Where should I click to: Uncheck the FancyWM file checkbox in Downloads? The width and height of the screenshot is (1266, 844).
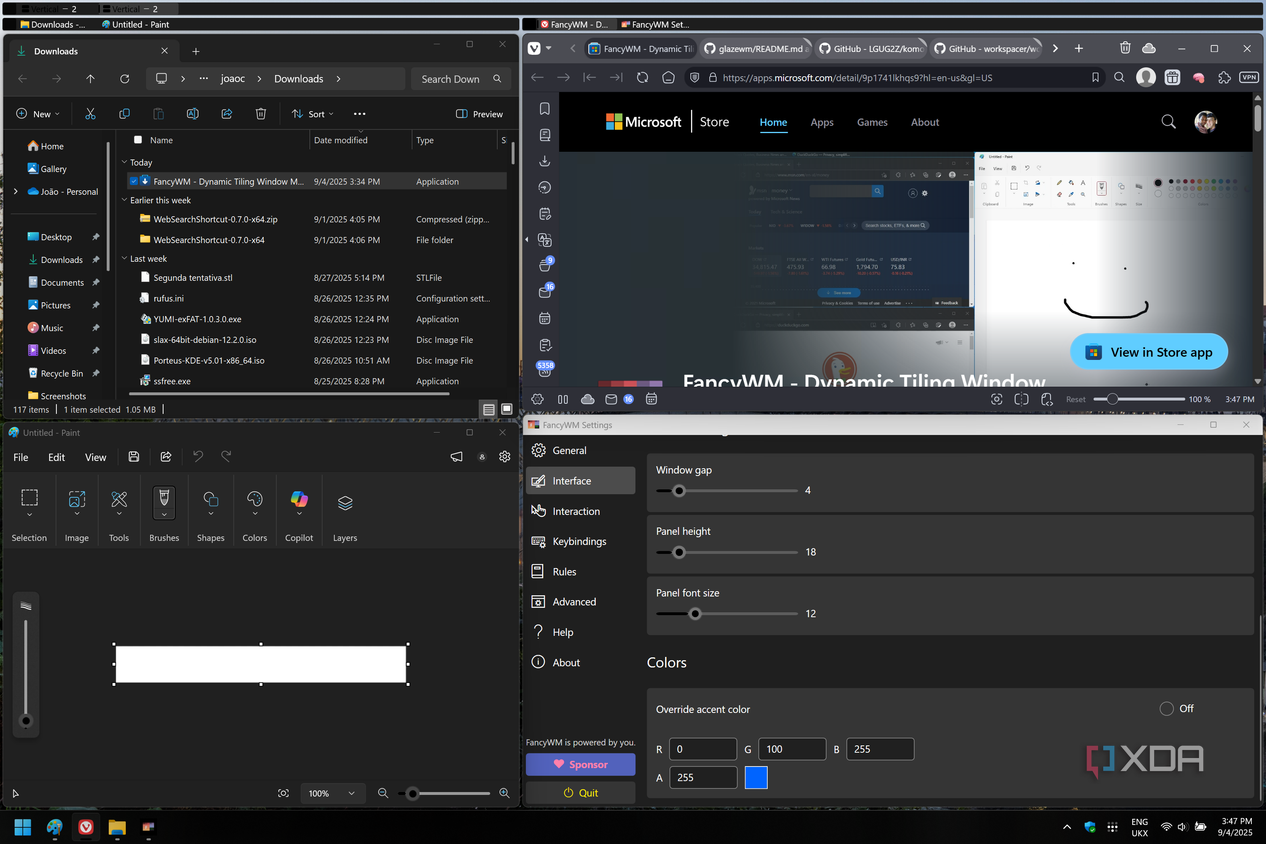(x=133, y=182)
